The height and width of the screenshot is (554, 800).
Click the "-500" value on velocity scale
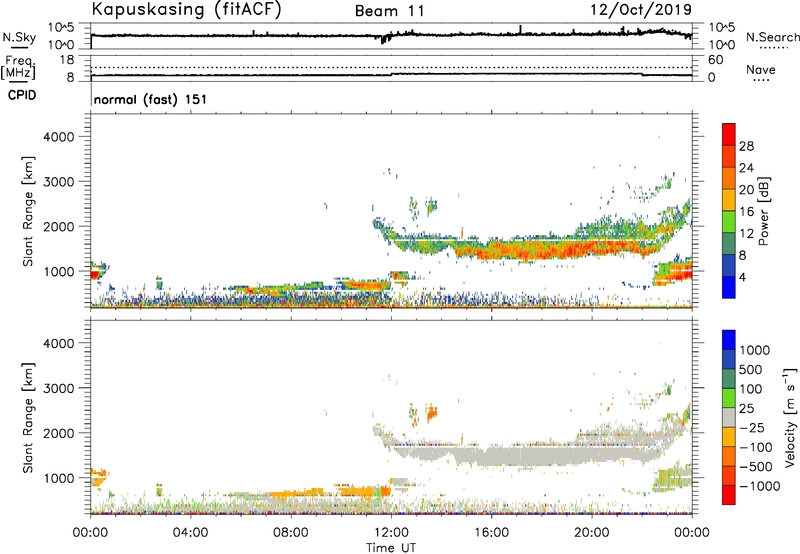pos(756,466)
